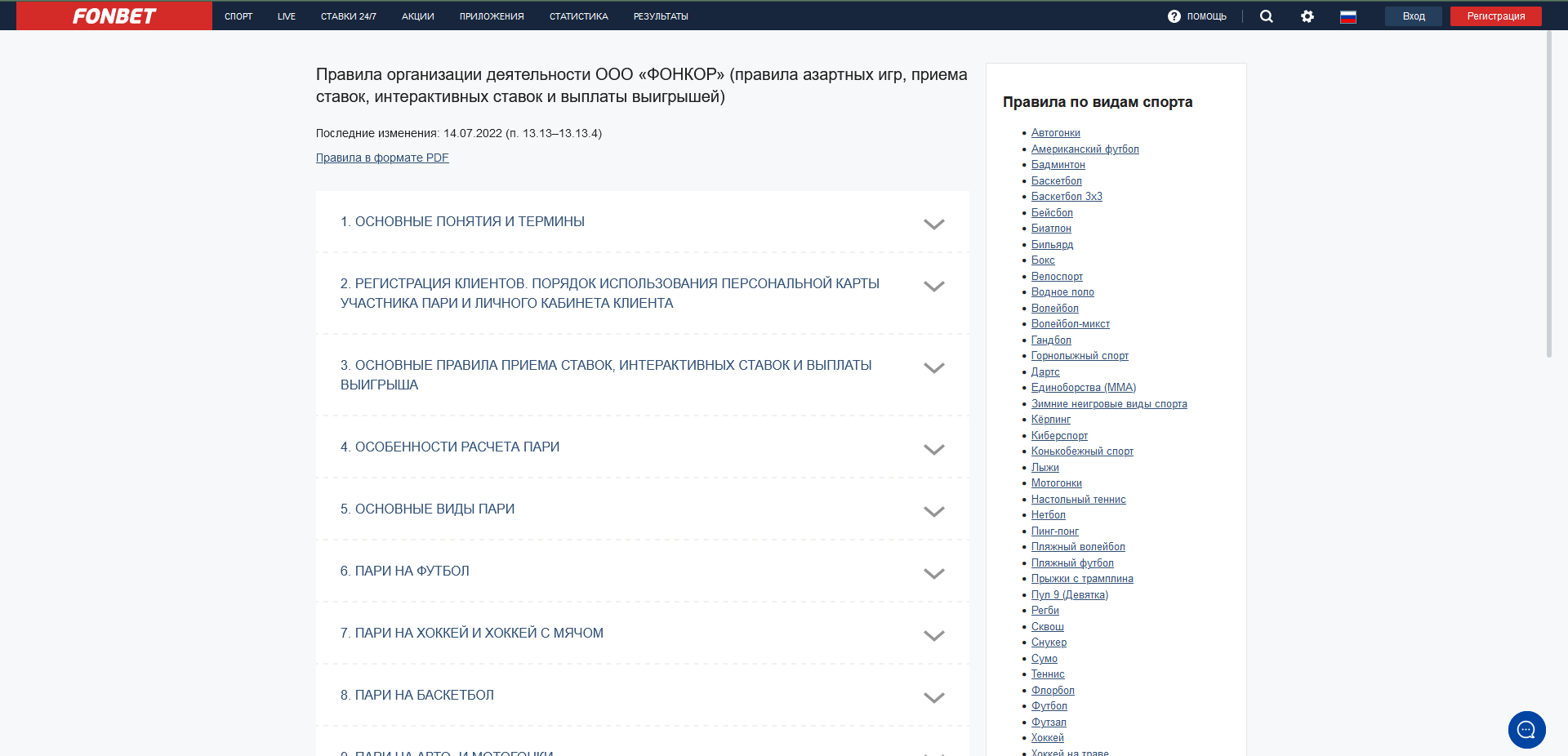Image resolution: width=1568 pixels, height=756 pixels.
Task: Open the Ставки 24/7 menu item
Action: point(349,16)
